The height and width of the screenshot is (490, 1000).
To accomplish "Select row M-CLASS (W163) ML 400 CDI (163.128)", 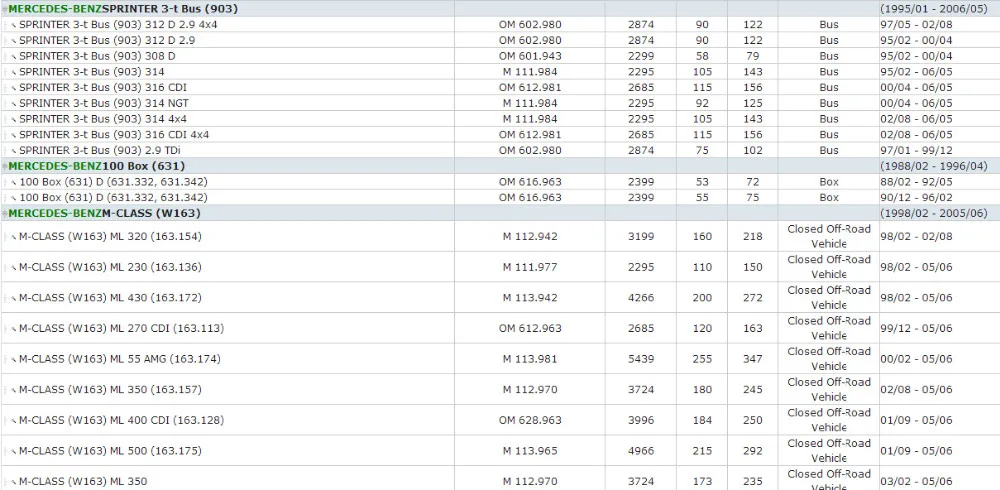I will point(500,420).
